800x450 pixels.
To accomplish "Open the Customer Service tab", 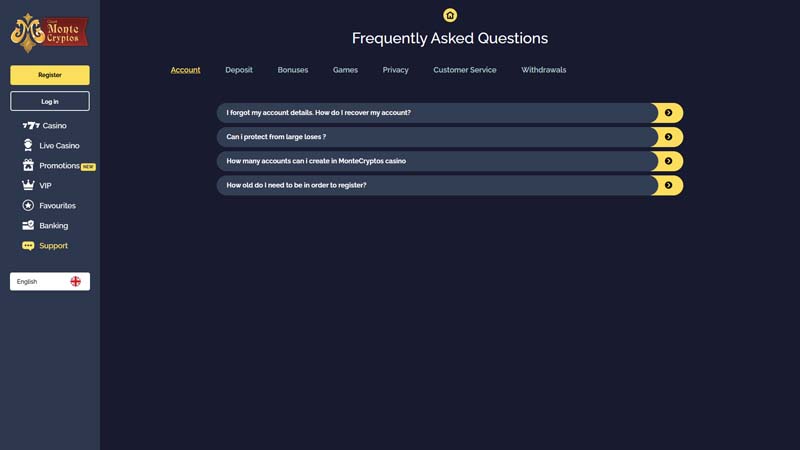I will 465,70.
